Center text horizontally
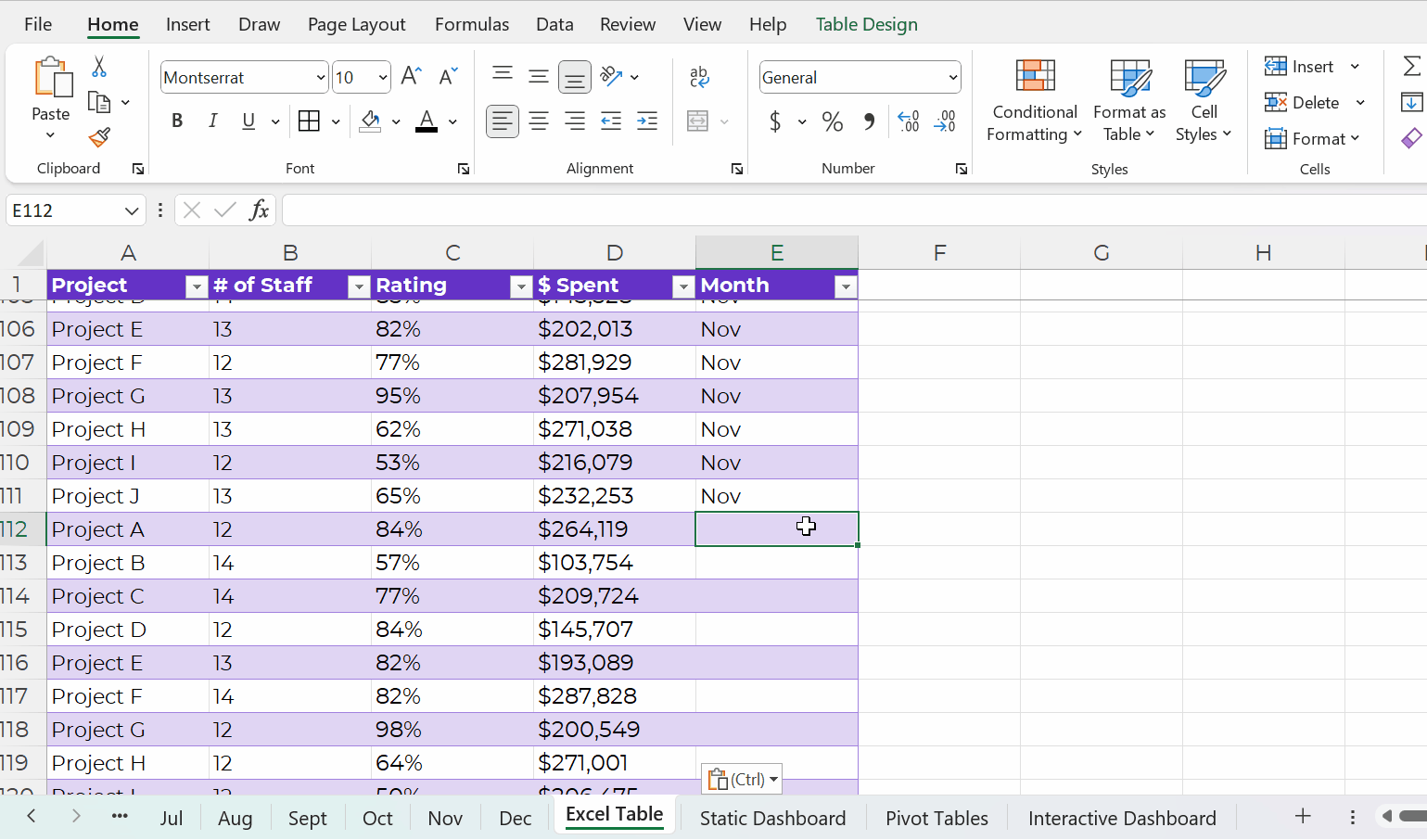The image size is (1427, 840). (539, 121)
